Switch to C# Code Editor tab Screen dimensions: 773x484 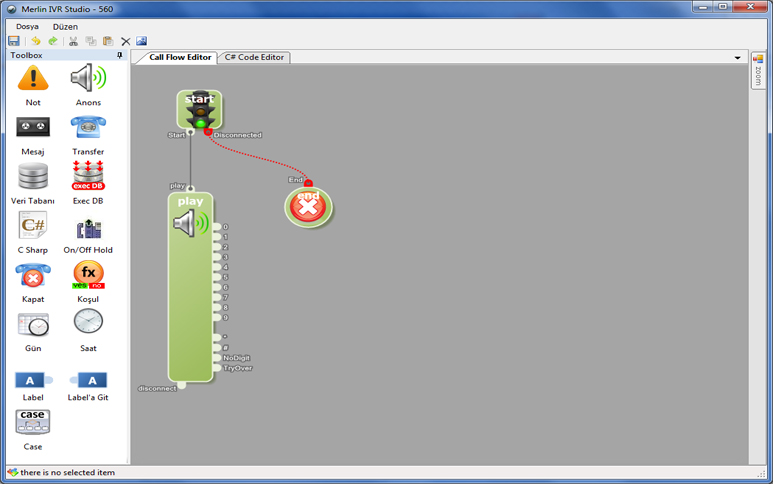254,57
